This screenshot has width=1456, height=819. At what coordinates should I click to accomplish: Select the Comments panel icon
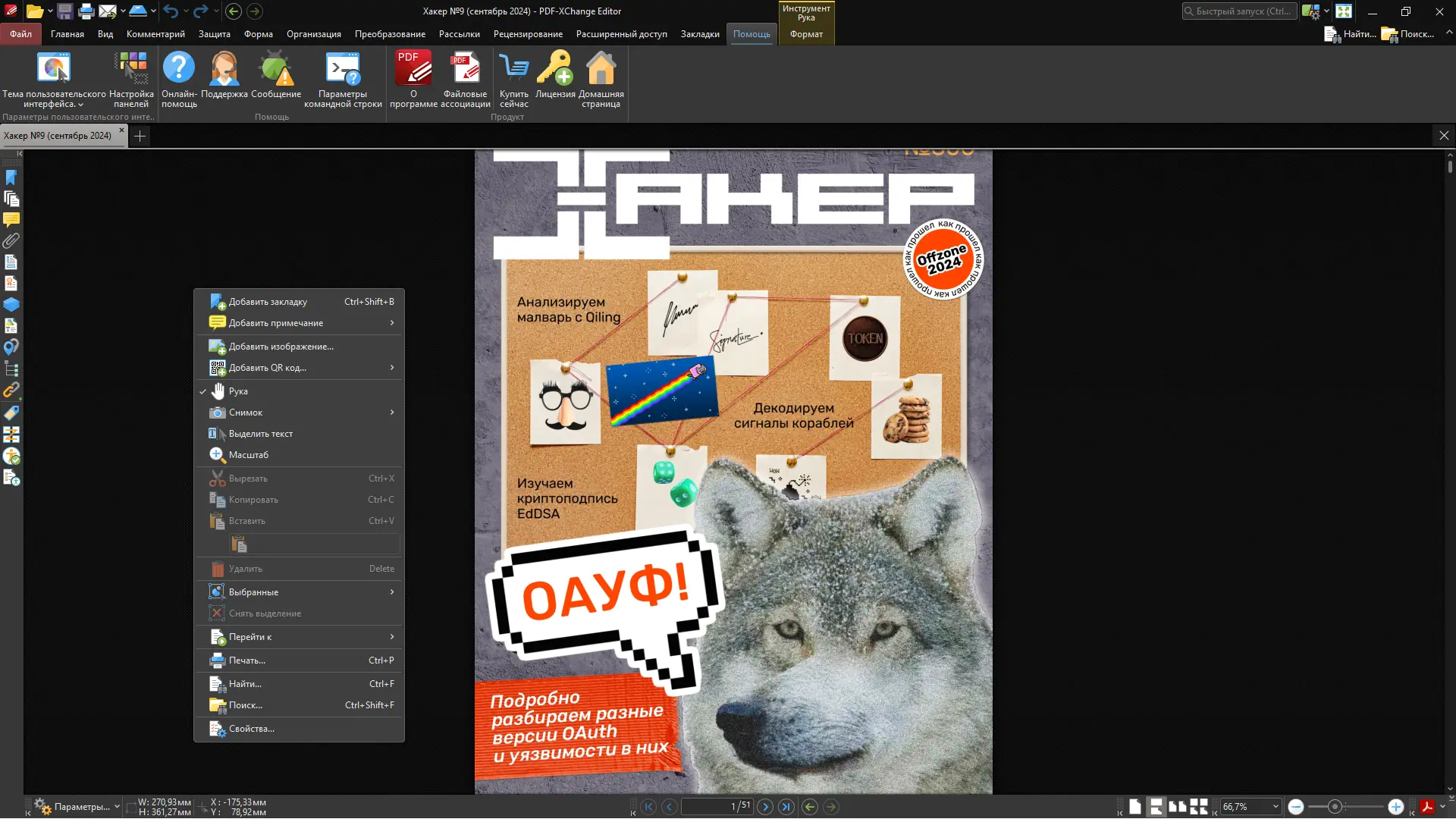point(11,218)
